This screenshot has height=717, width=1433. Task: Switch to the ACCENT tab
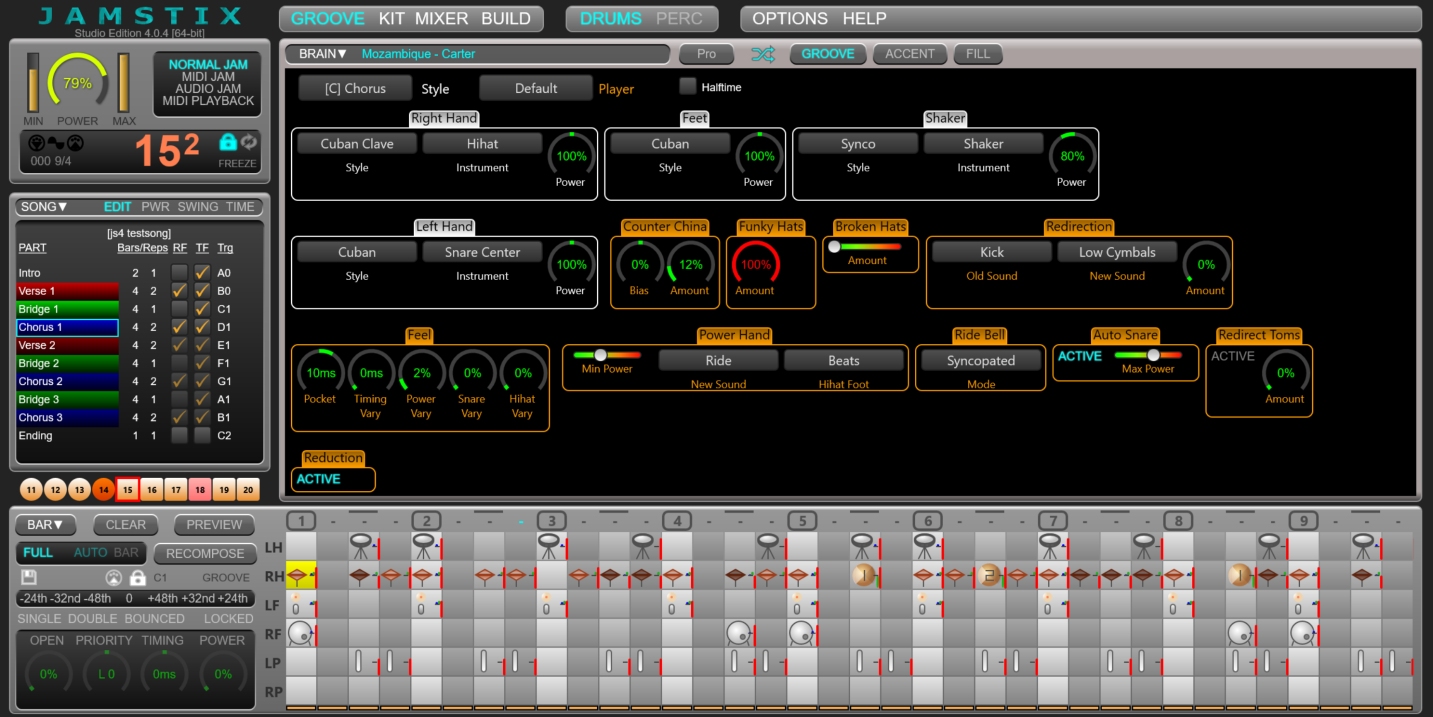910,54
